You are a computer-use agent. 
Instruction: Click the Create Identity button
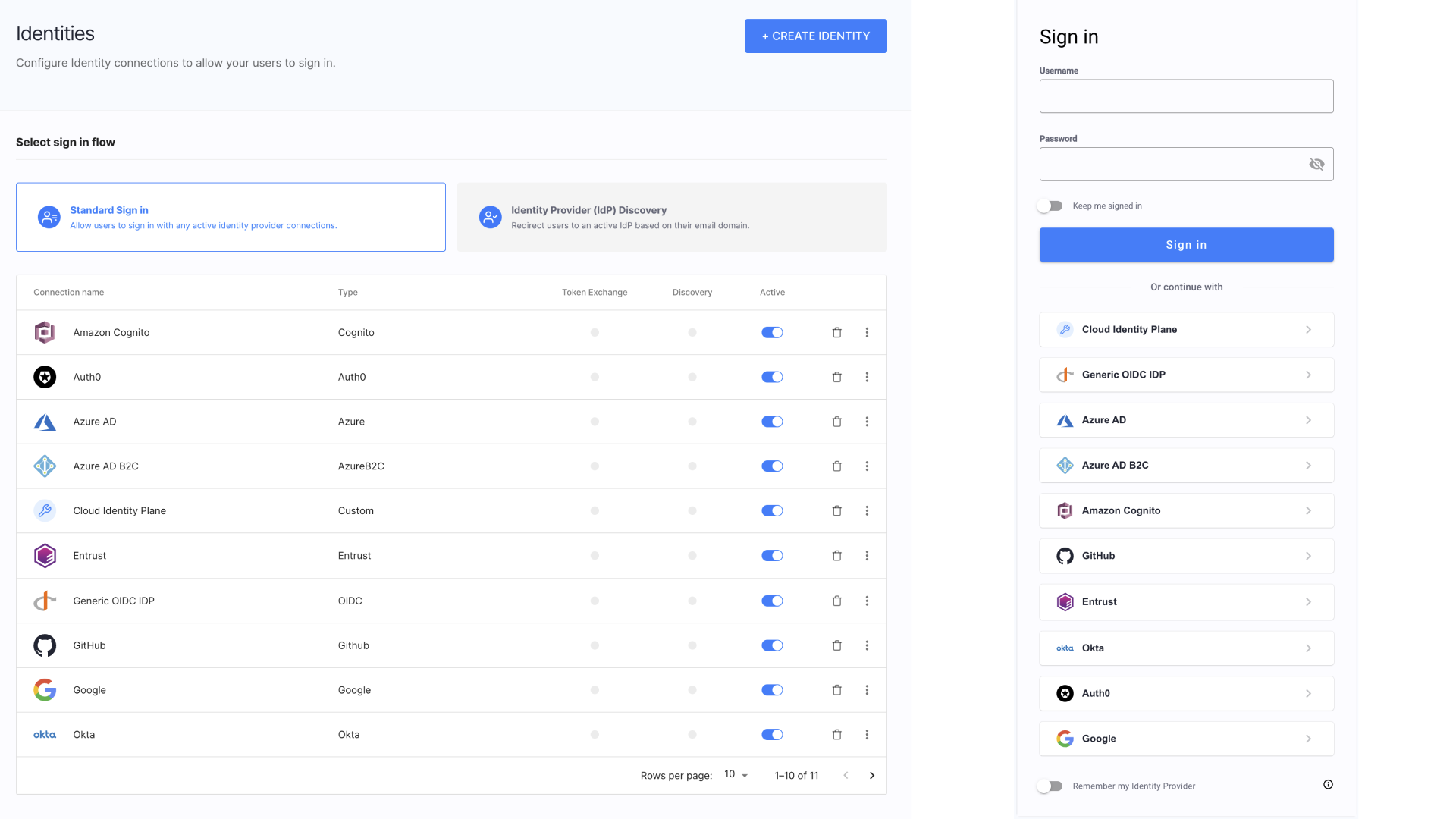point(816,36)
